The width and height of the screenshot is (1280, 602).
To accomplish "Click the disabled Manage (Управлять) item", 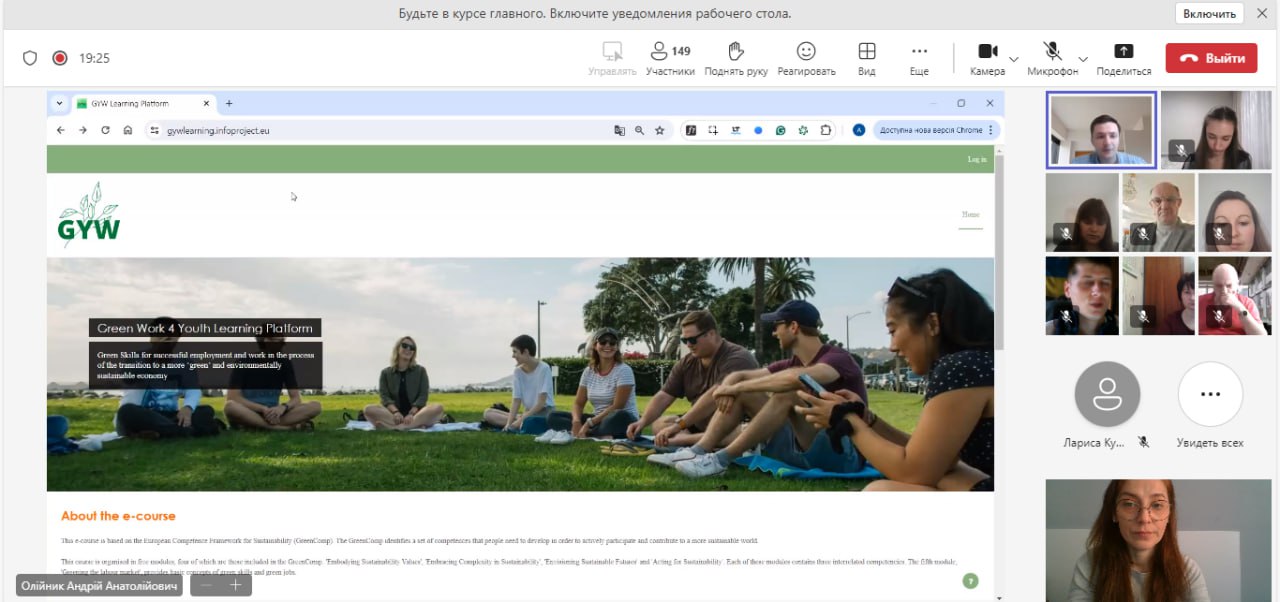I will pyautogui.click(x=612, y=58).
